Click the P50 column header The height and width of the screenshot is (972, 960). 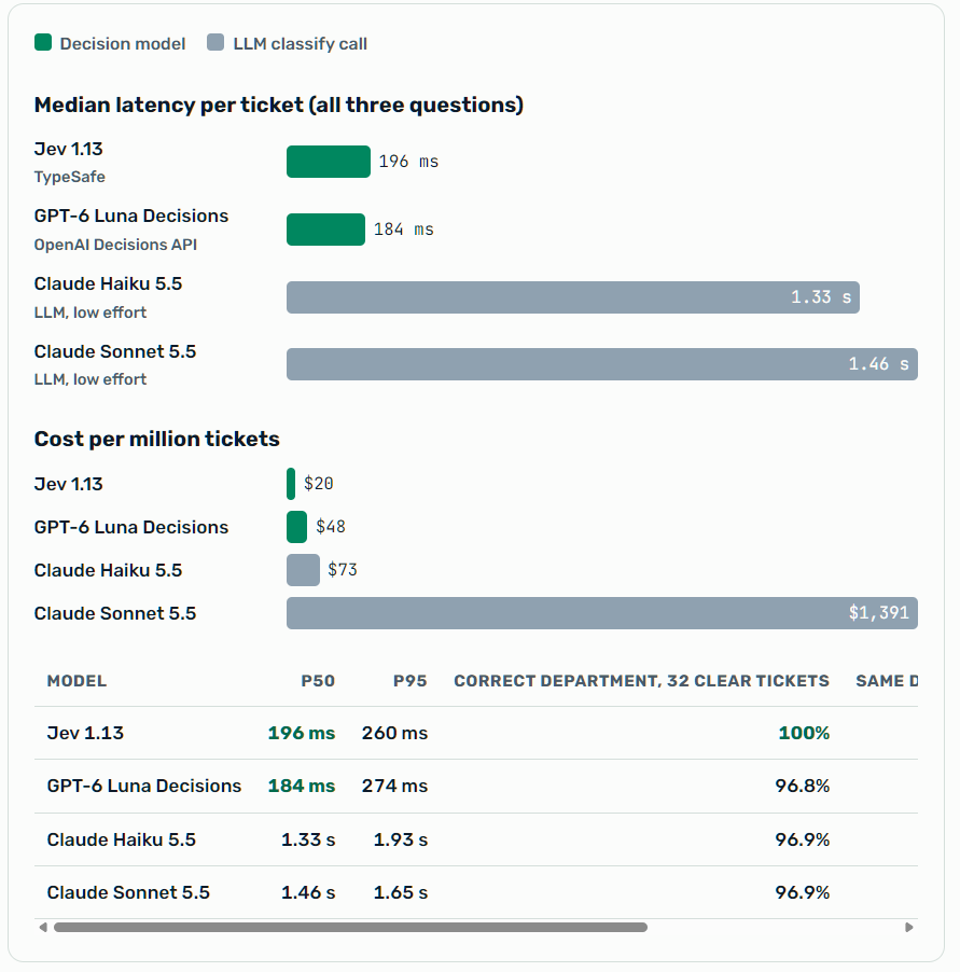click(x=318, y=681)
